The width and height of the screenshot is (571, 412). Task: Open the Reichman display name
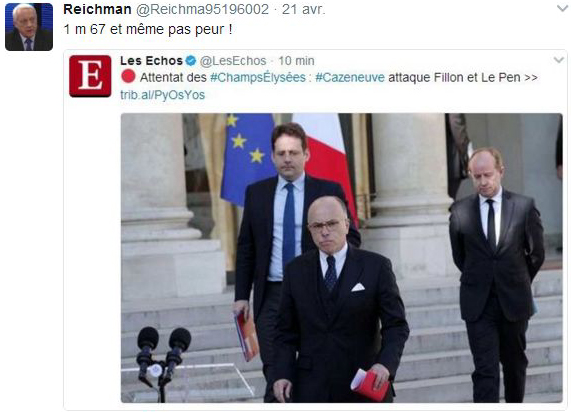click(97, 9)
